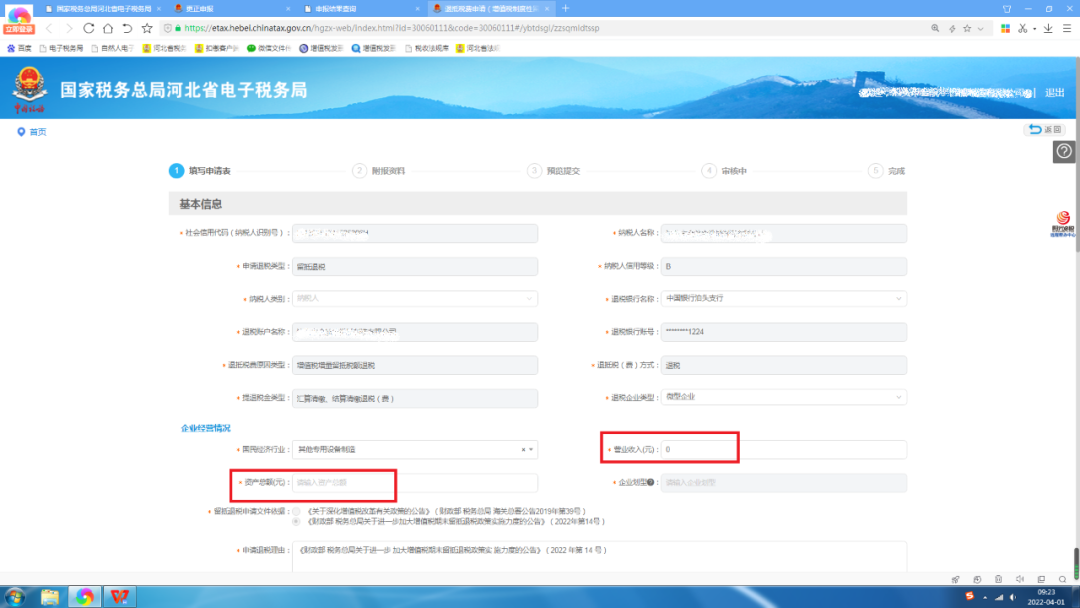Click the undo/restore closed tab icon
The height and width of the screenshot is (608, 1080).
pos(127,28)
